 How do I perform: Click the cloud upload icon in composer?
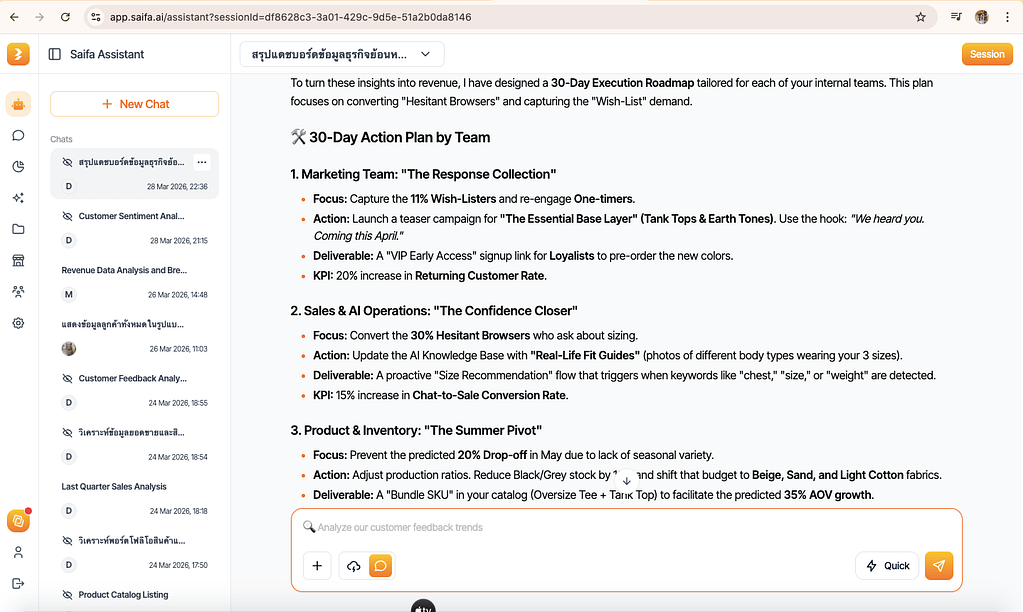(354, 566)
